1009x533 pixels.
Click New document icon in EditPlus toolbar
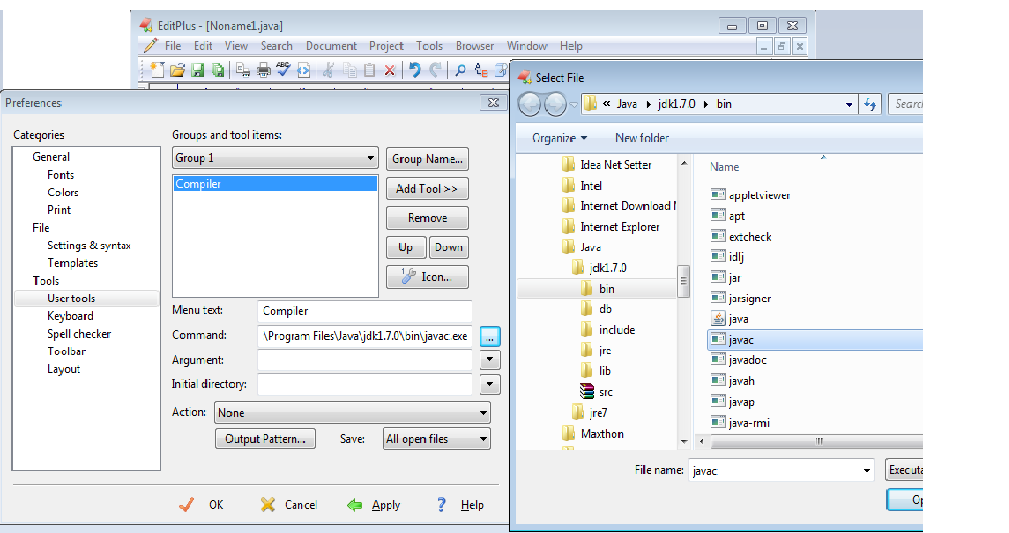158,70
